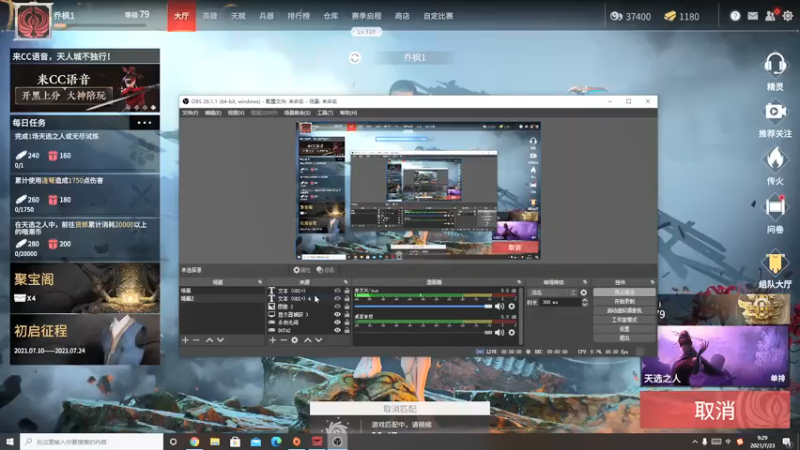Undock the scene transitions panel via header icon
Viewport: 800px width, 450px height.
[585, 282]
